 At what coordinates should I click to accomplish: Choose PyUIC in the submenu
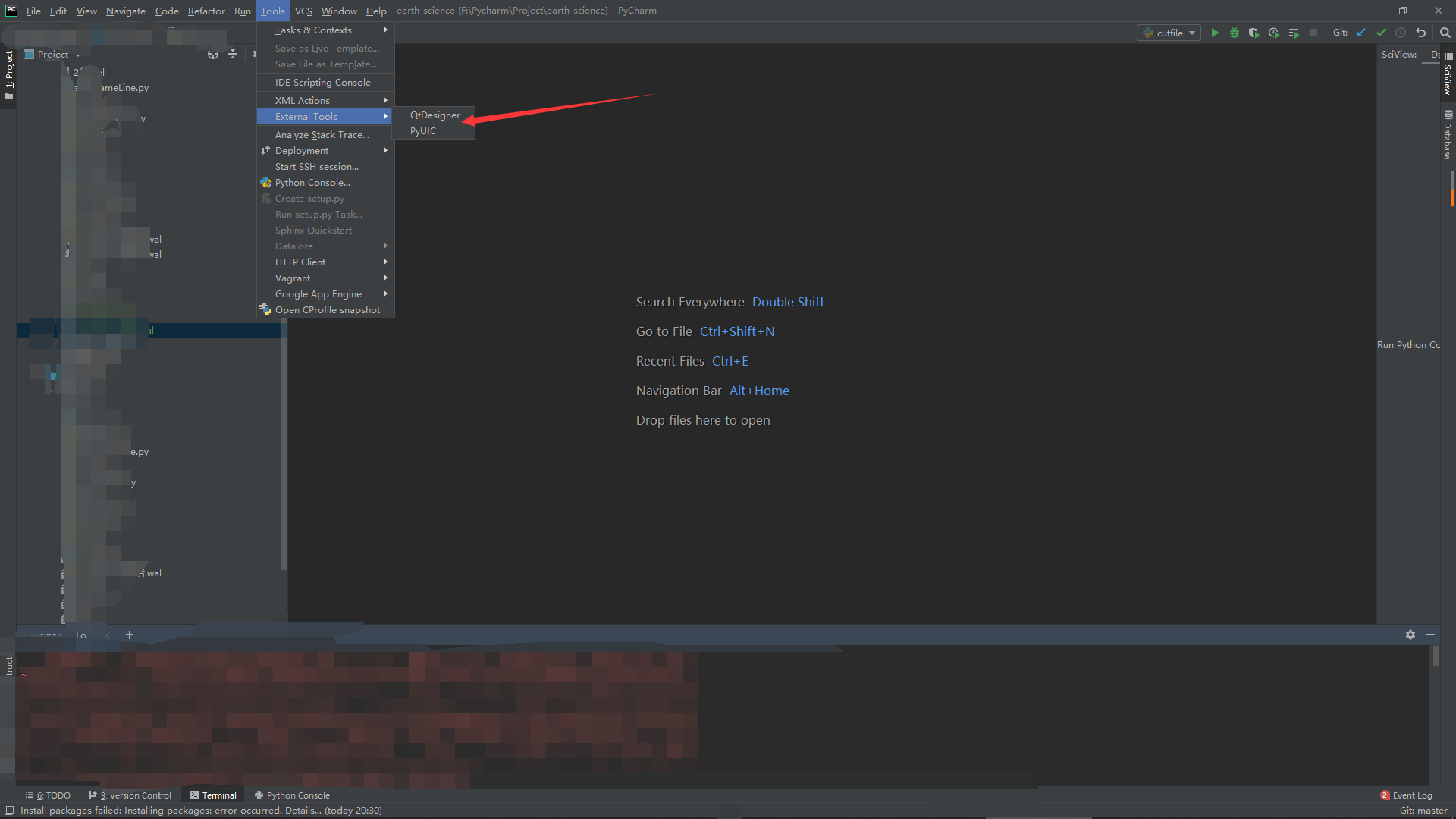[423, 131]
